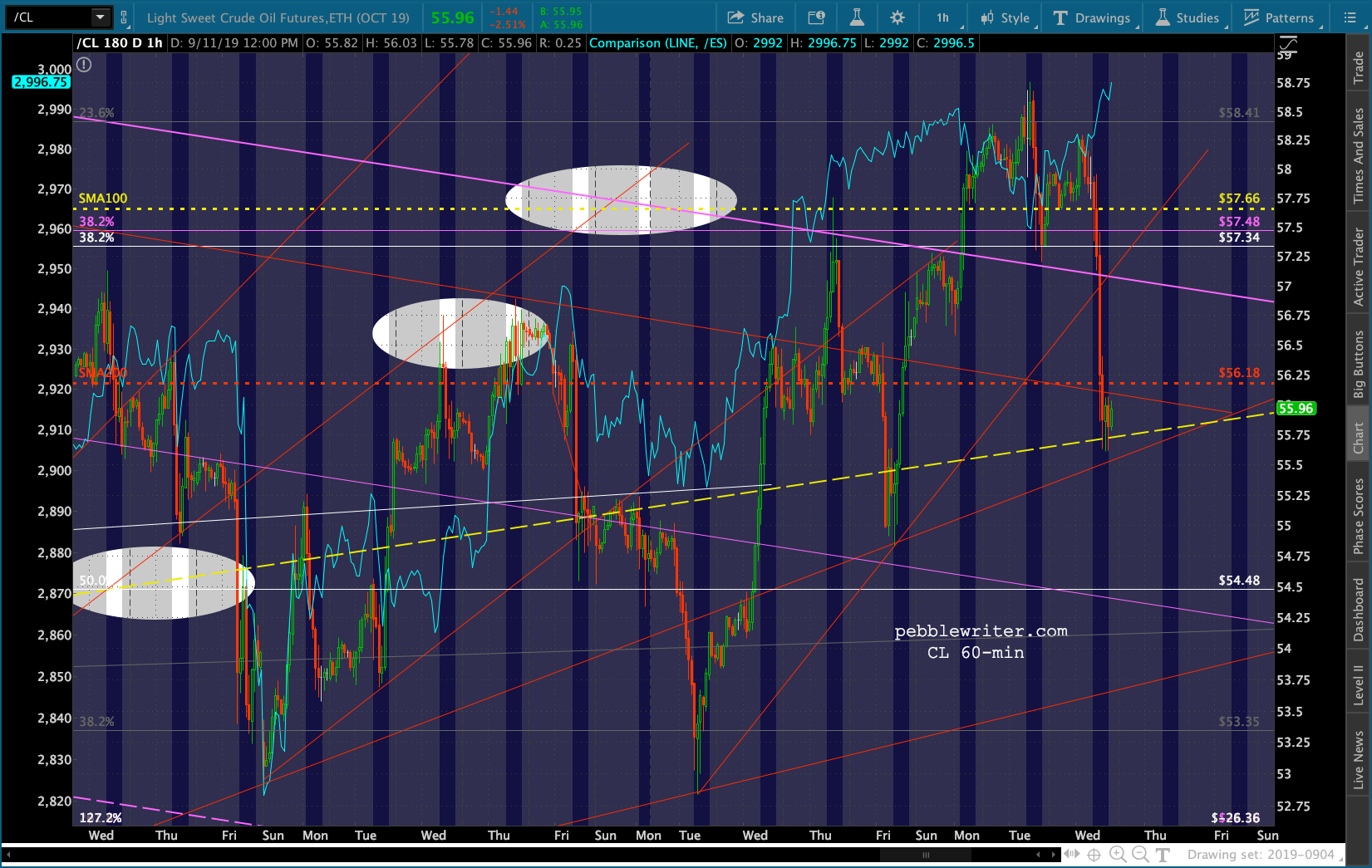Switch to the Level II tab

click(x=1359, y=685)
